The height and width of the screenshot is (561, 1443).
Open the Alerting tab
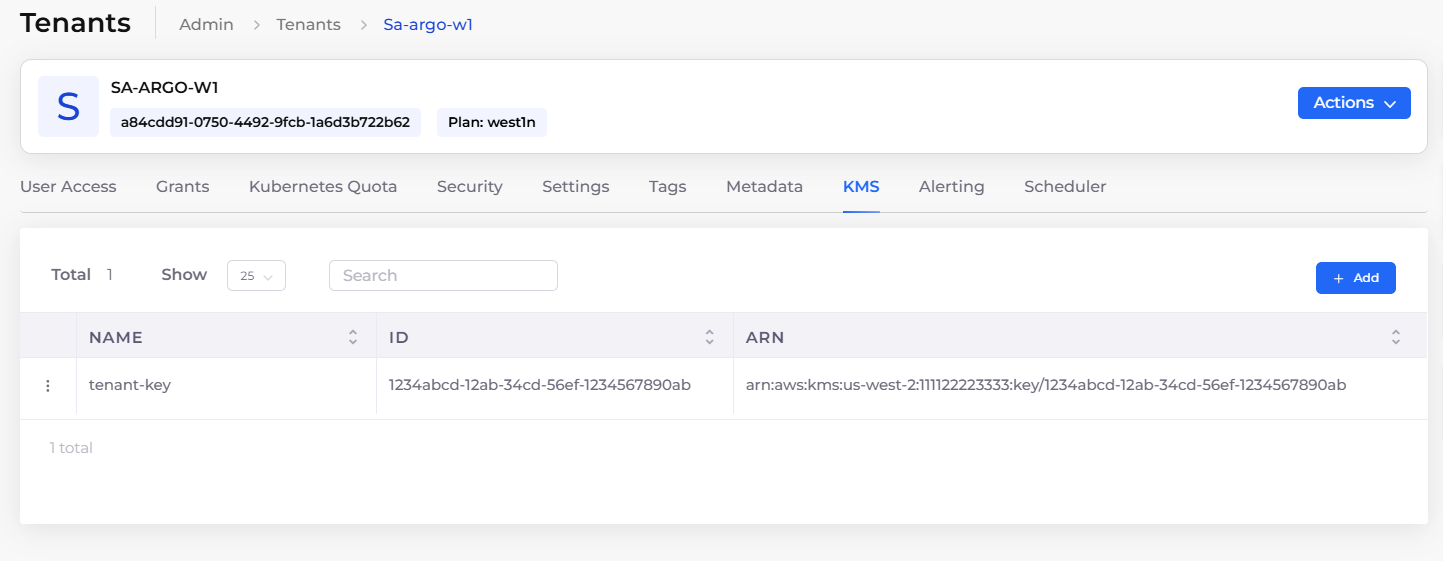[x=951, y=187]
